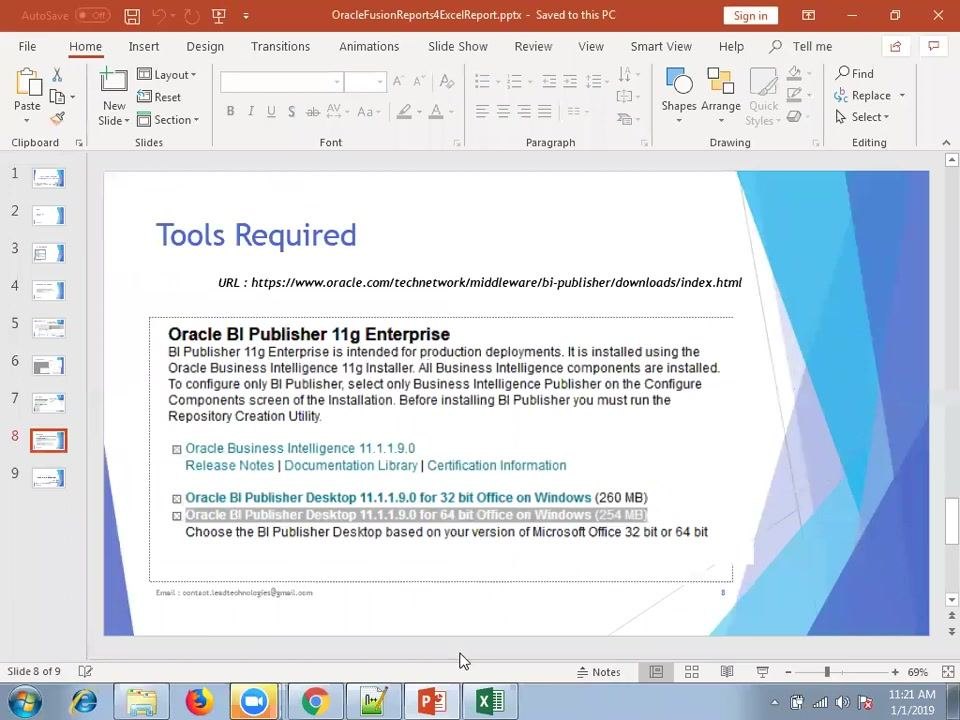
Task: Collapse the ribbon chevron
Action: click(x=947, y=142)
